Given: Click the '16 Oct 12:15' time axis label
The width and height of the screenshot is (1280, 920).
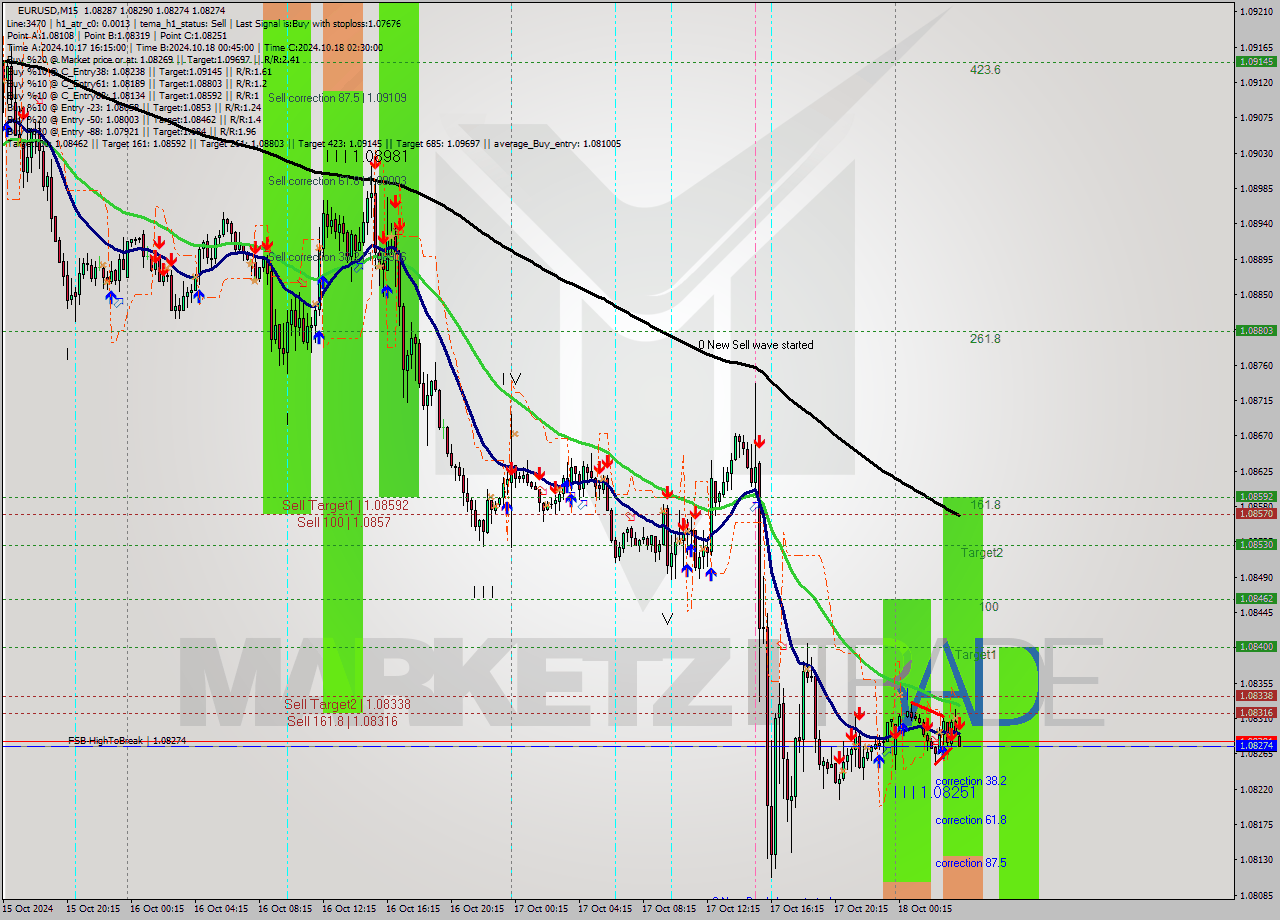Looking at the screenshot, I should pyautogui.click(x=350, y=909).
